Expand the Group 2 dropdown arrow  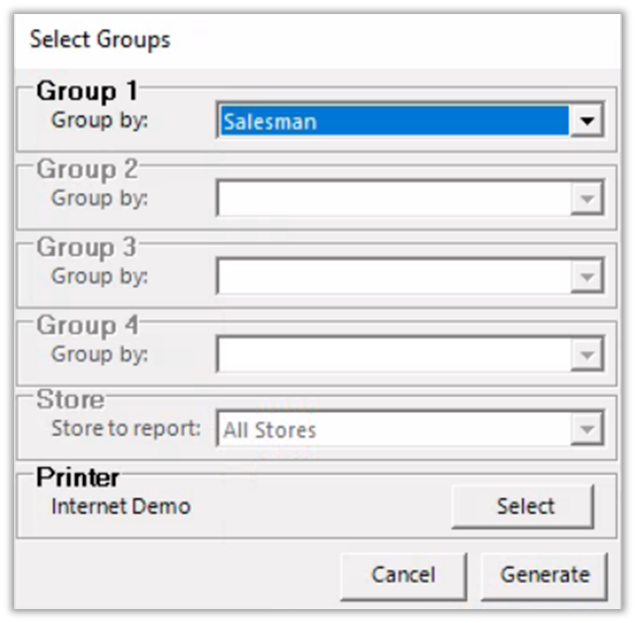click(587, 199)
